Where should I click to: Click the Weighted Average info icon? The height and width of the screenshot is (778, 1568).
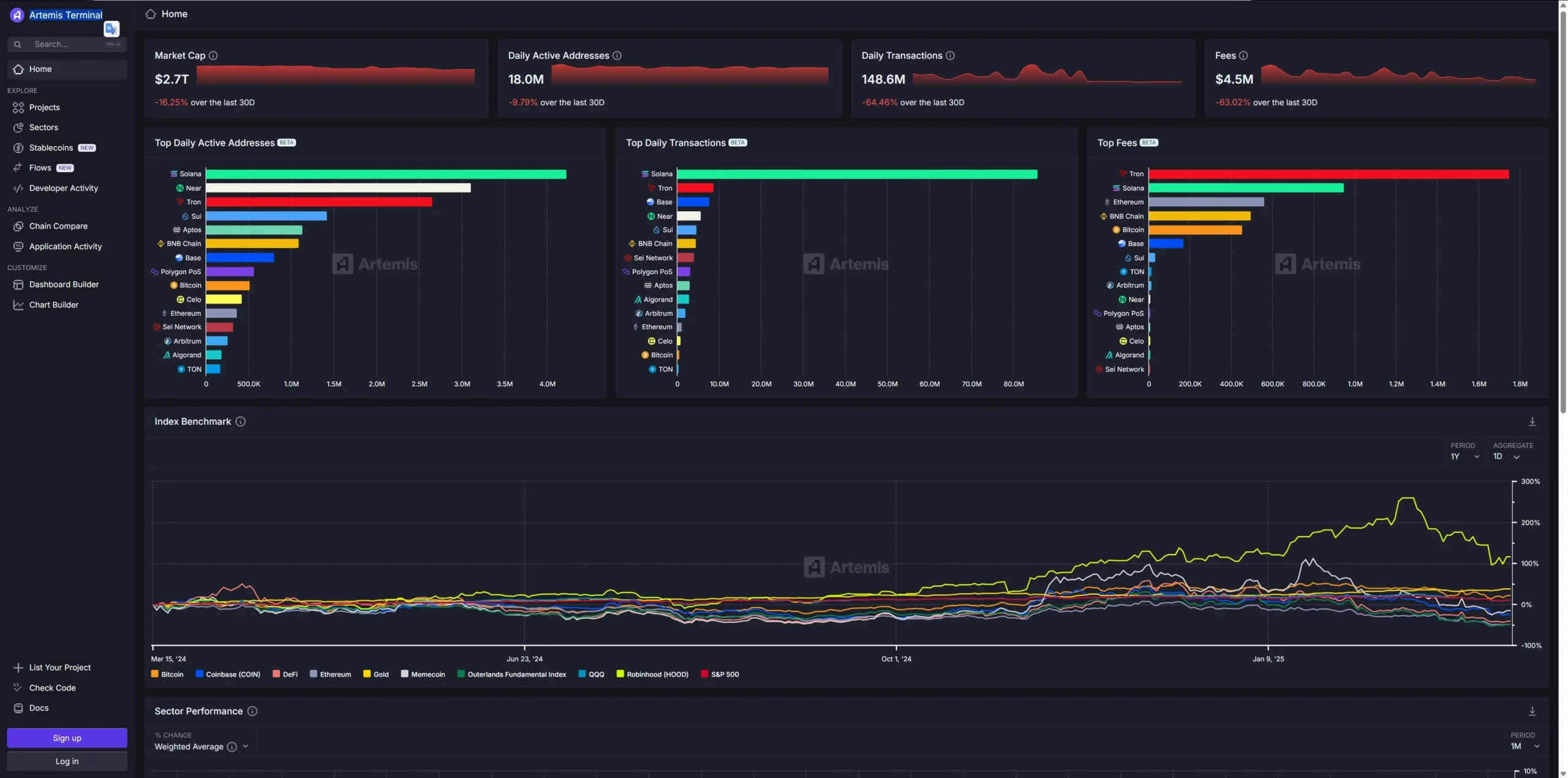click(x=232, y=747)
